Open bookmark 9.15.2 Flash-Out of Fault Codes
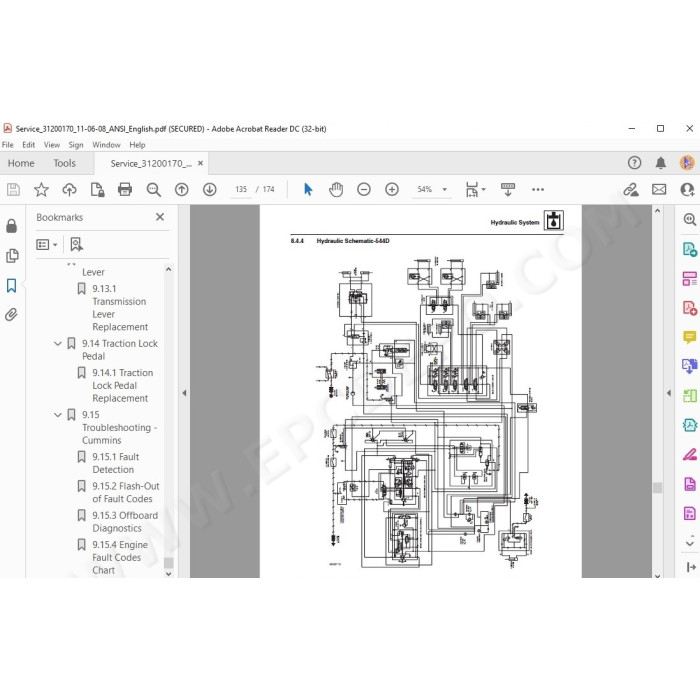Image resolution: width=700 pixels, height=700 pixels. 125,492
